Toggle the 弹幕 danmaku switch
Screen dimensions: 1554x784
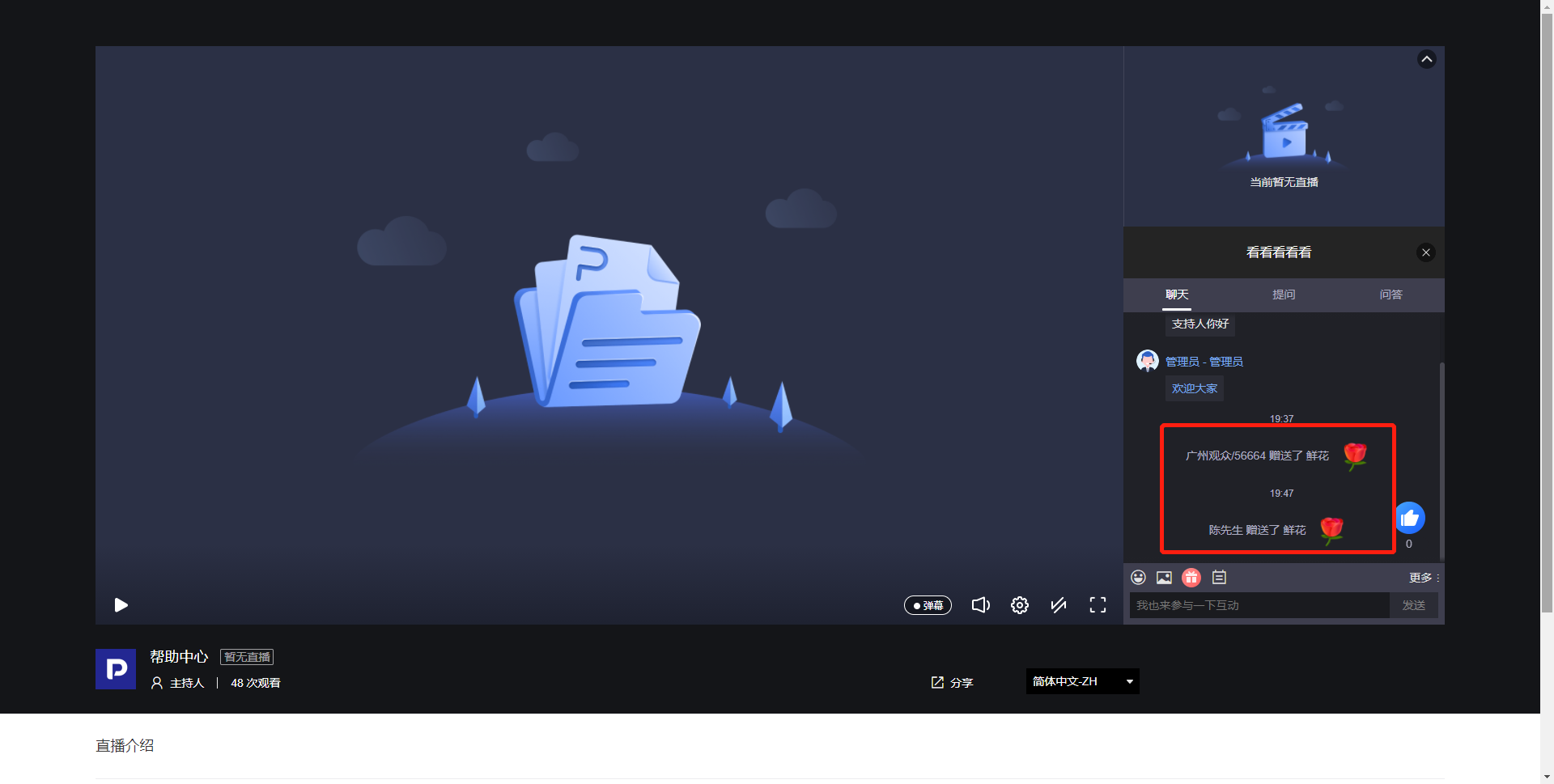[x=928, y=605]
